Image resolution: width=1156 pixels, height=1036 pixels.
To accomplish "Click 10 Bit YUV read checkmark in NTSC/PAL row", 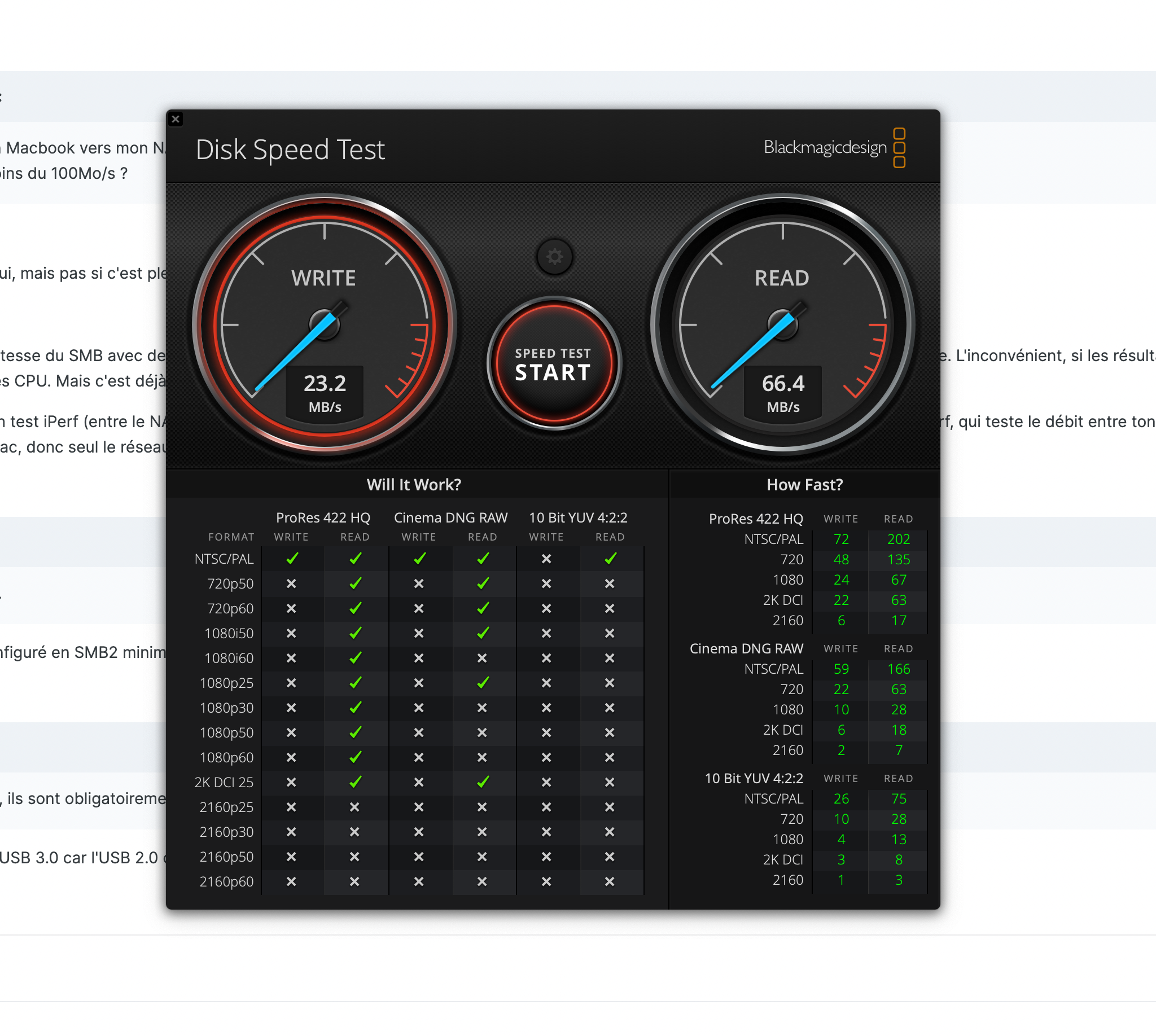I will click(611, 559).
